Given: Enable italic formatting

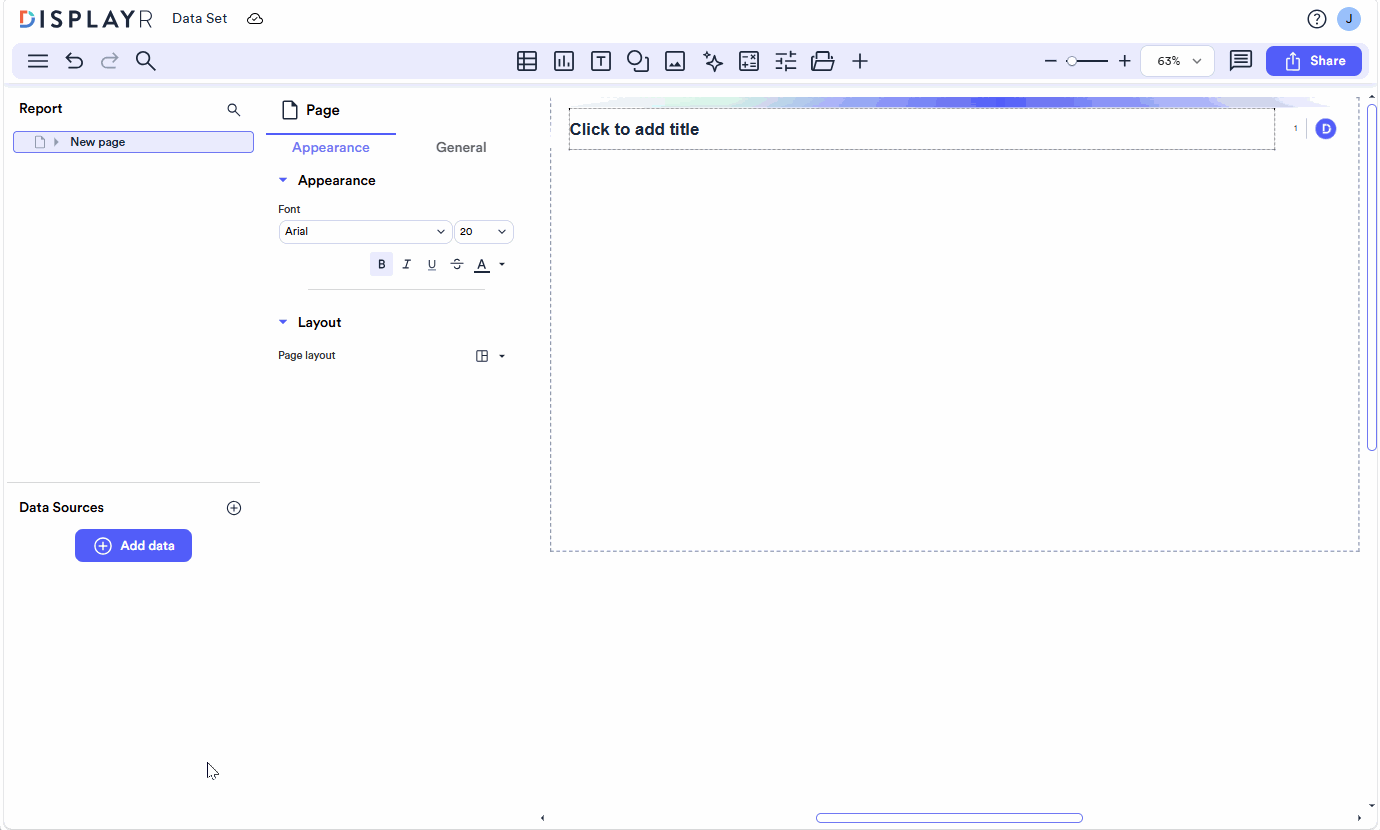Looking at the screenshot, I should [x=406, y=264].
